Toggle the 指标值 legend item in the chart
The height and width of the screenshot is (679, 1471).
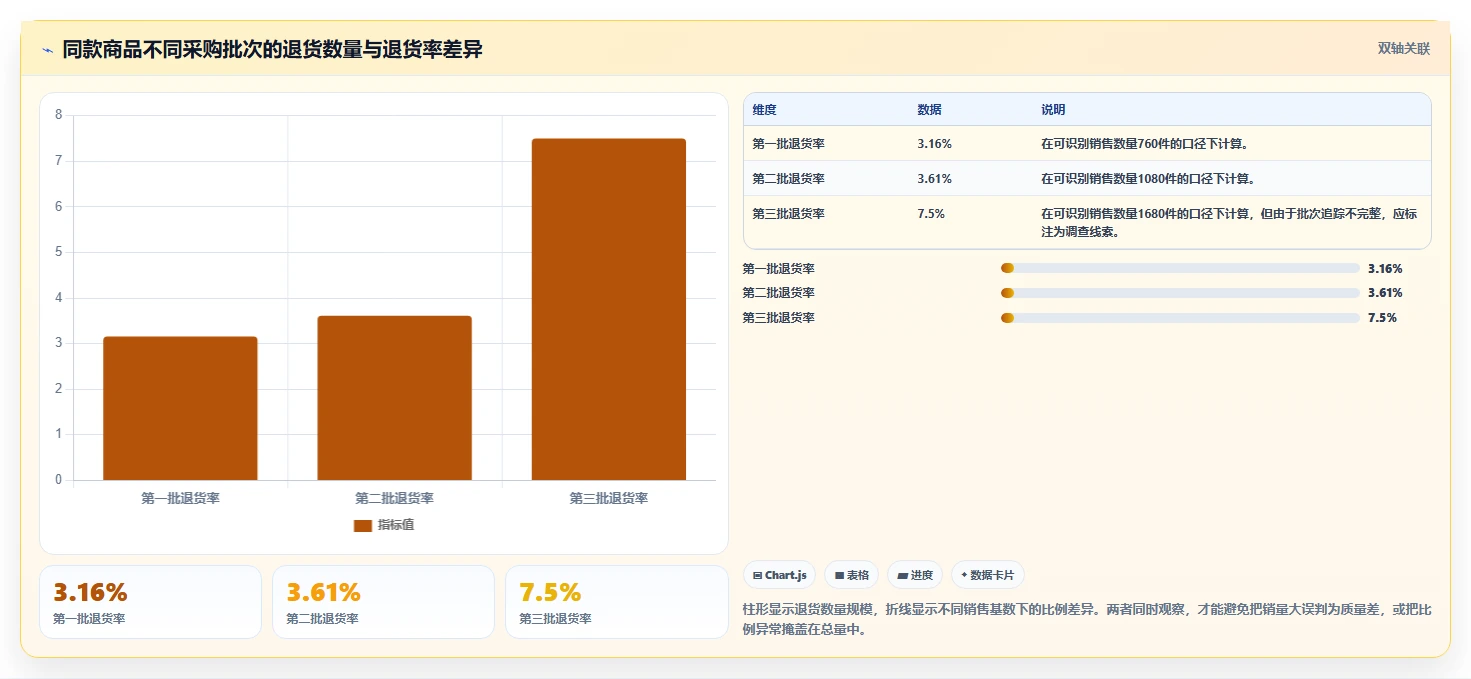384,525
